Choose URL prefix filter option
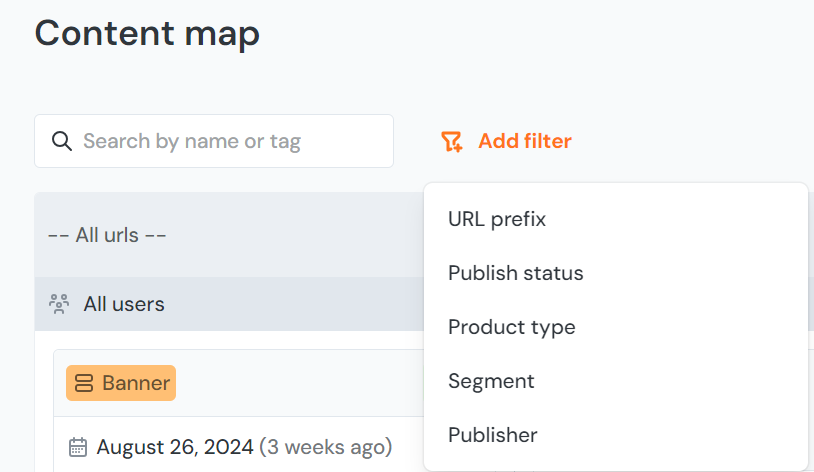814x472 pixels. [x=497, y=219]
